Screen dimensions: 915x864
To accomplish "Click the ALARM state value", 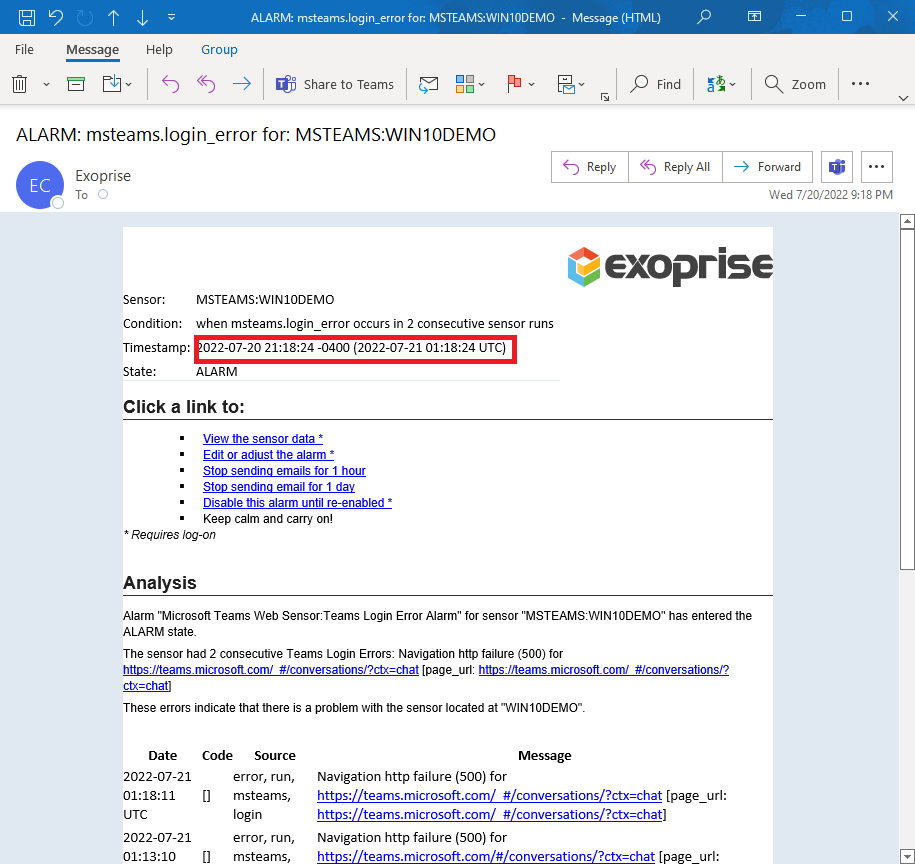I will (216, 372).
